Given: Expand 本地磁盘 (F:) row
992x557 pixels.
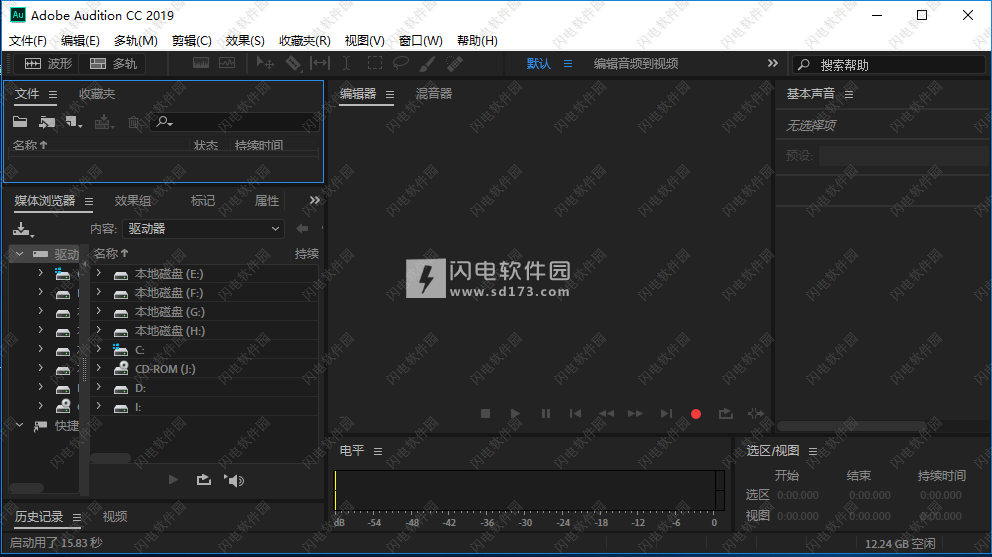Looking at the screenshot, I should click(99, 292).
